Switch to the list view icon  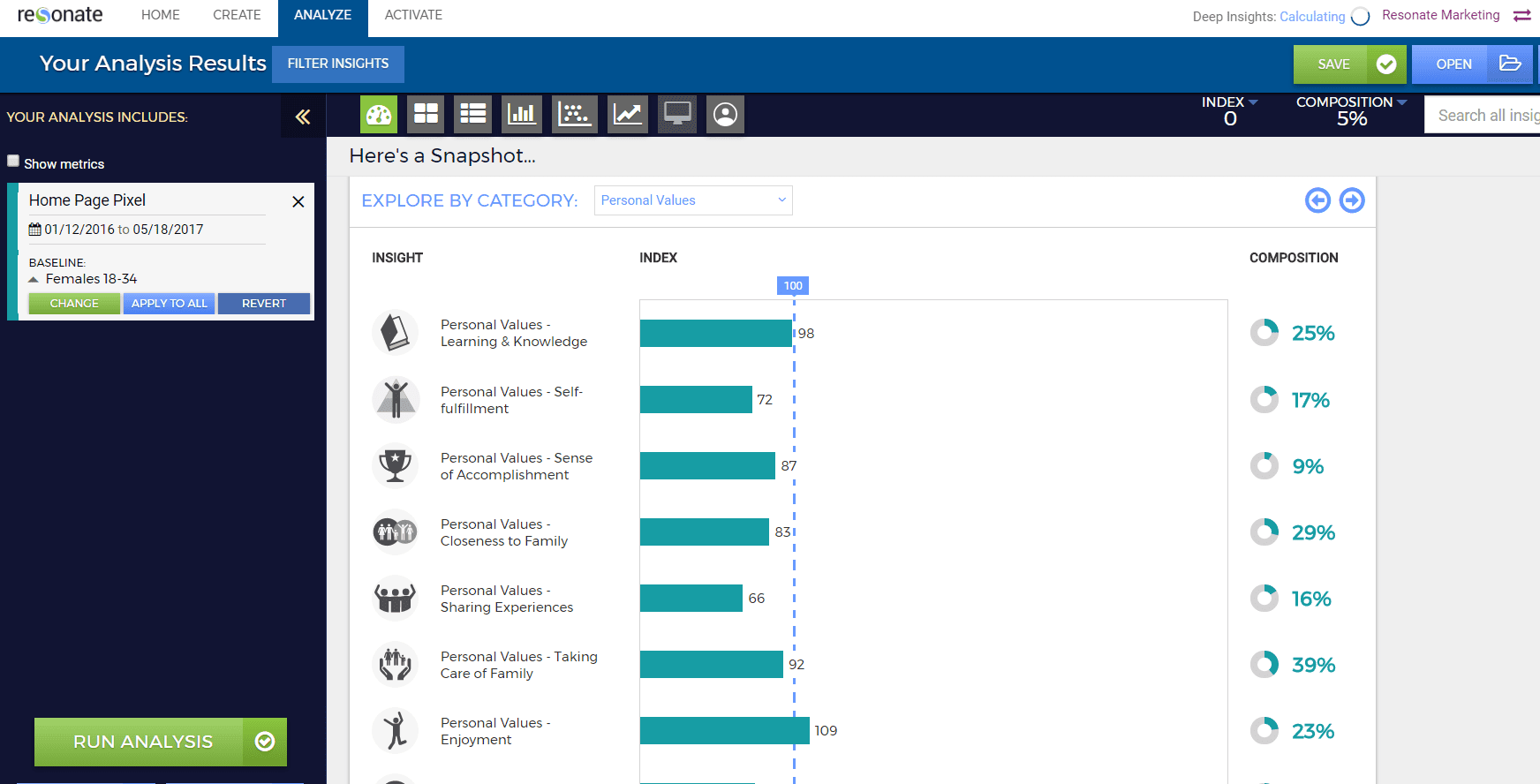click(473, 115)
